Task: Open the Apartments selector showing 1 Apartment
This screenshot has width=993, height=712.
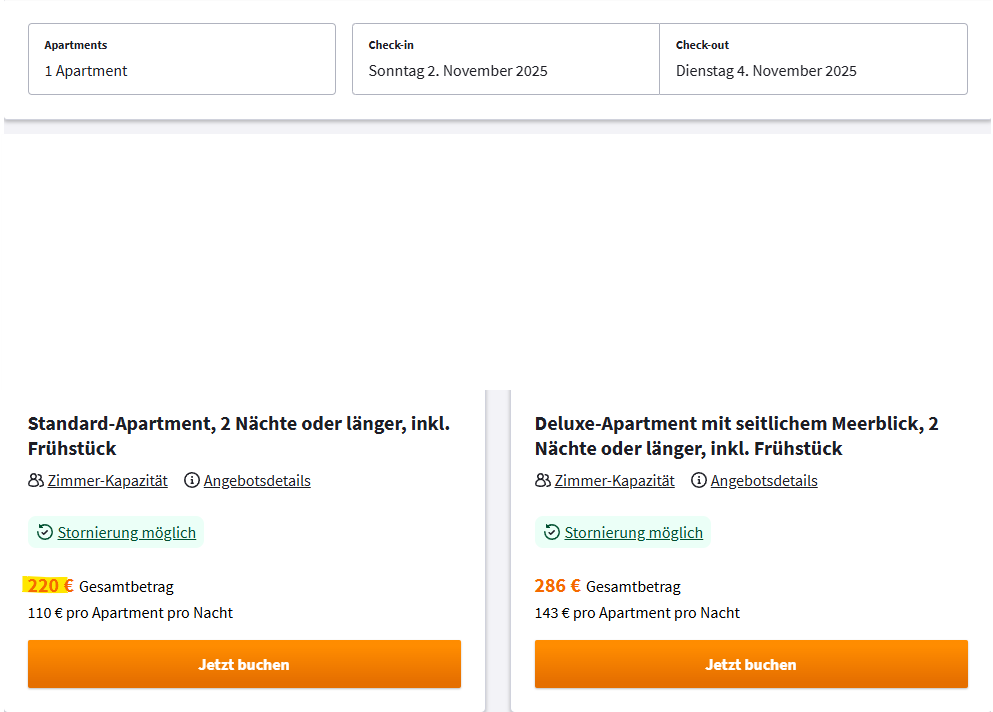Action: (x=182, y=59)
